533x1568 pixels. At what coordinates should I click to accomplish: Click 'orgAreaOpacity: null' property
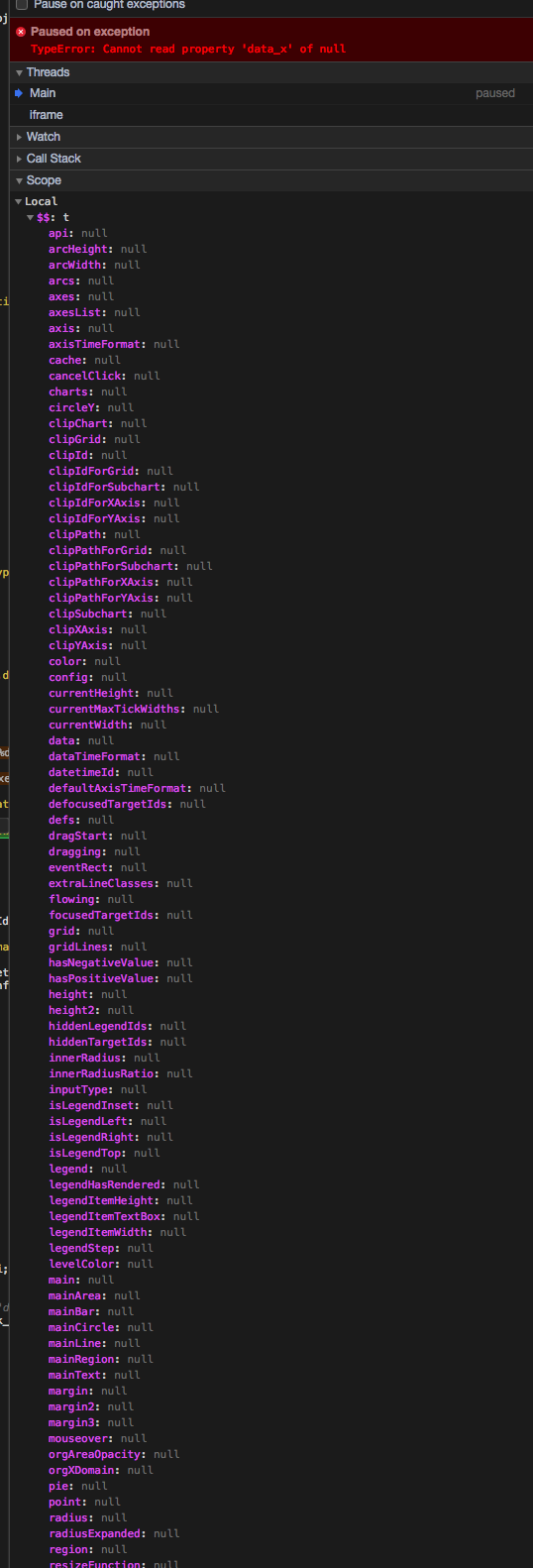[114, 1454]
